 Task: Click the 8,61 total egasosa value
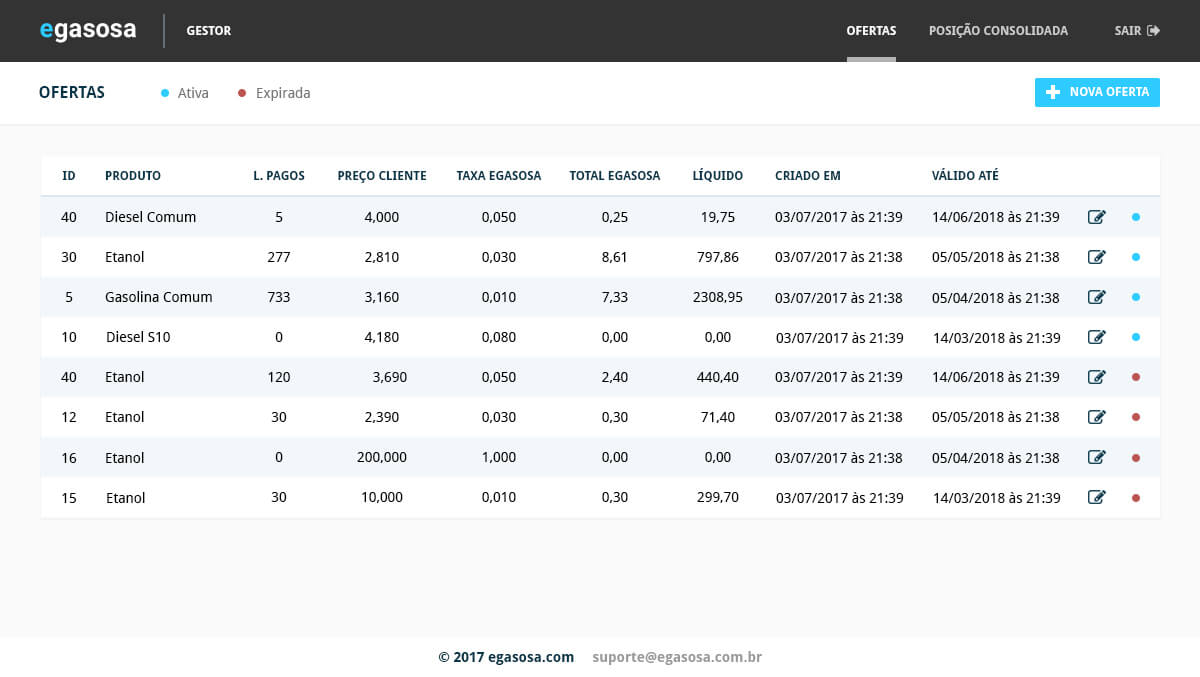click(615, 257)
